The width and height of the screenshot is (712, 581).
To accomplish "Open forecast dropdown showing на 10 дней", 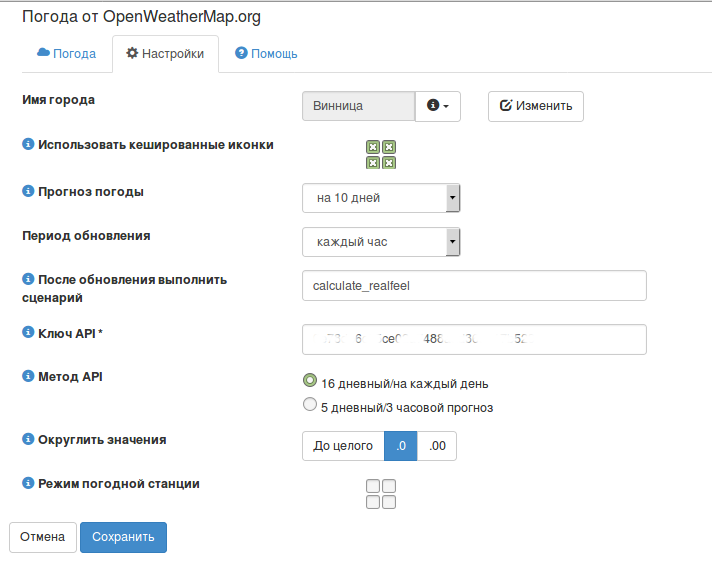I will tap(381, 198).
